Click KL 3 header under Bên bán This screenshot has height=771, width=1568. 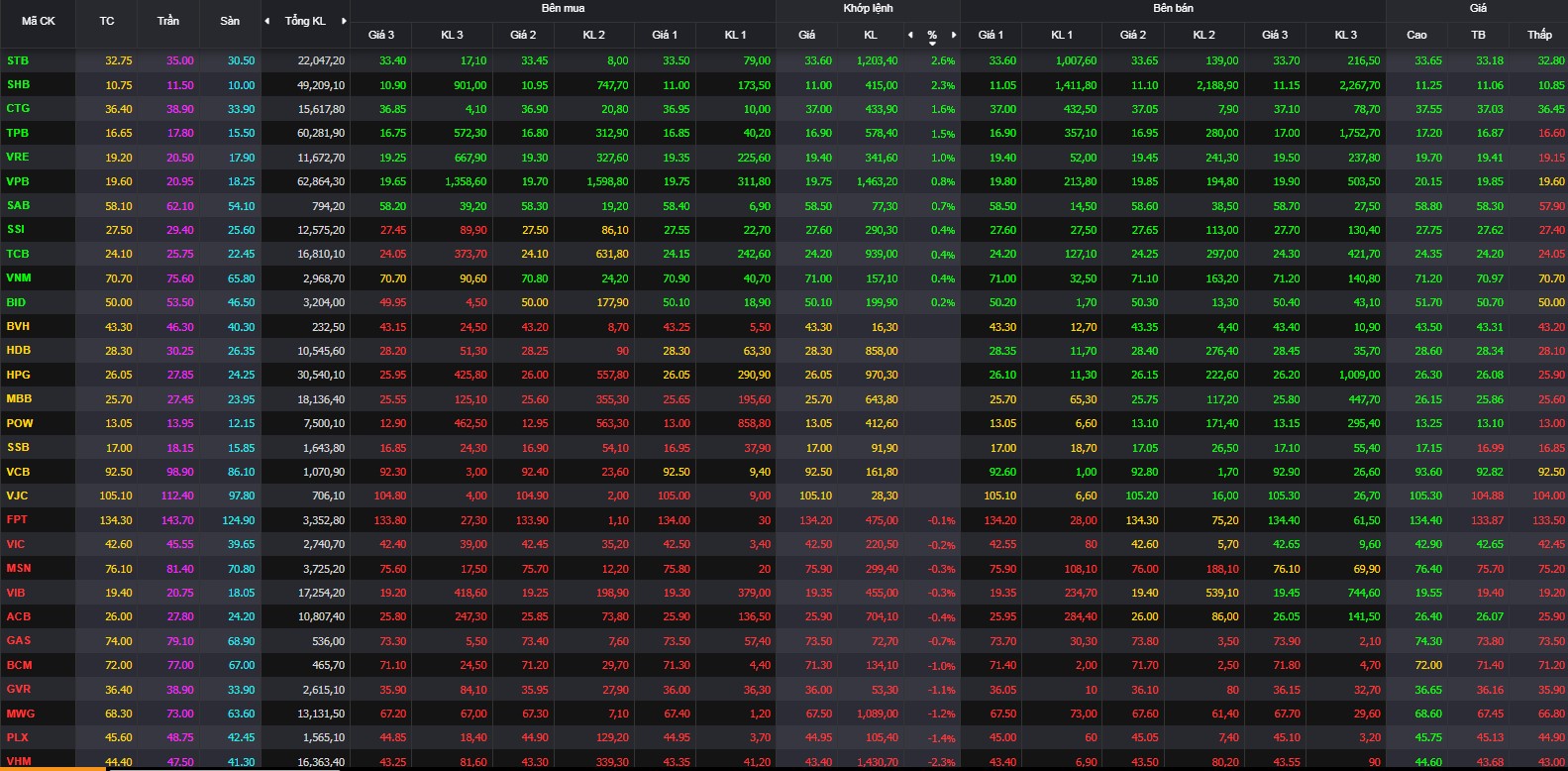1346,35
